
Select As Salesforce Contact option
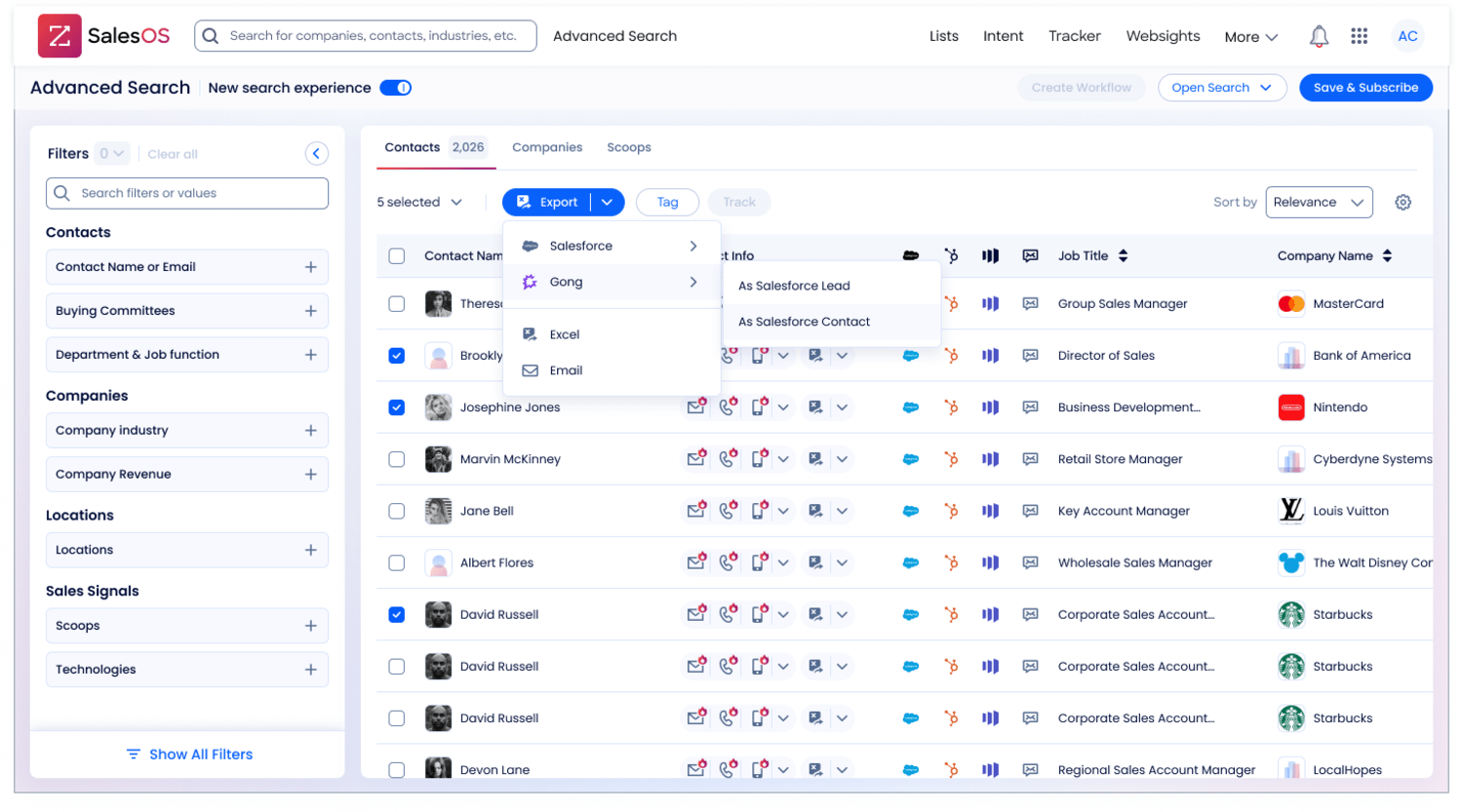(x=804, y=322)
